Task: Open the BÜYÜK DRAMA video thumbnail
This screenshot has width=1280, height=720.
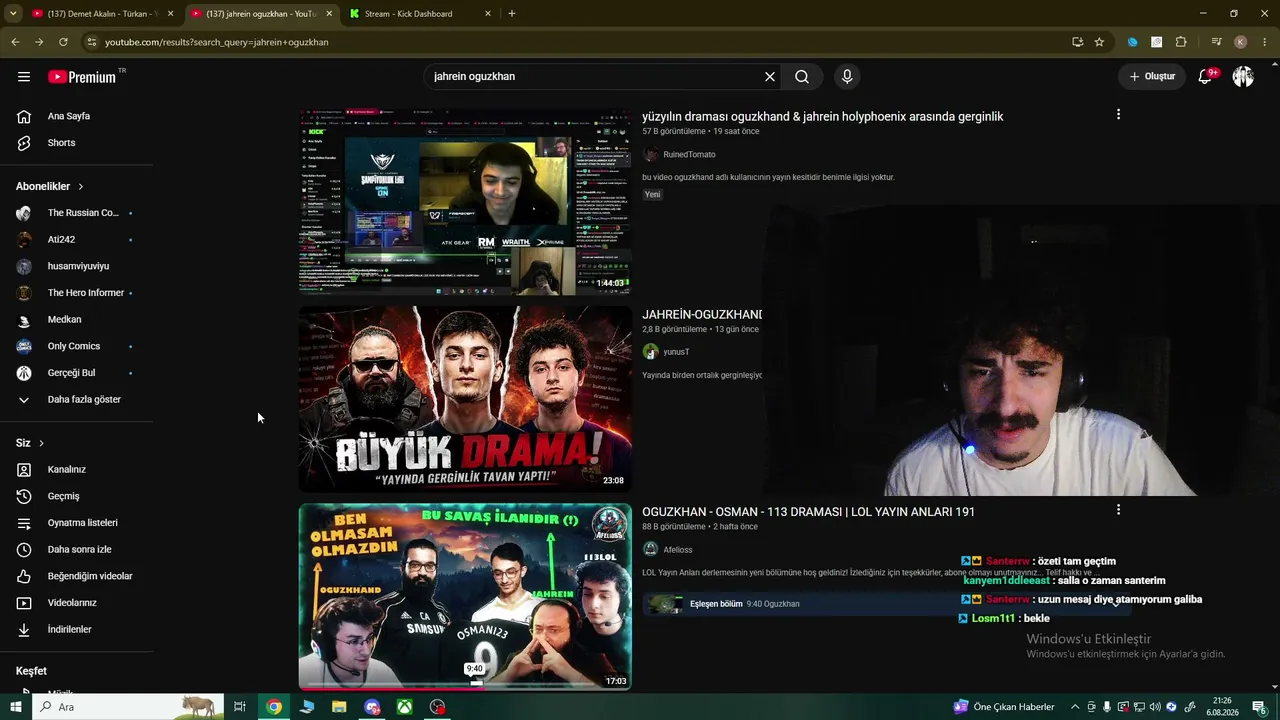Action: [x=465, y=398]
